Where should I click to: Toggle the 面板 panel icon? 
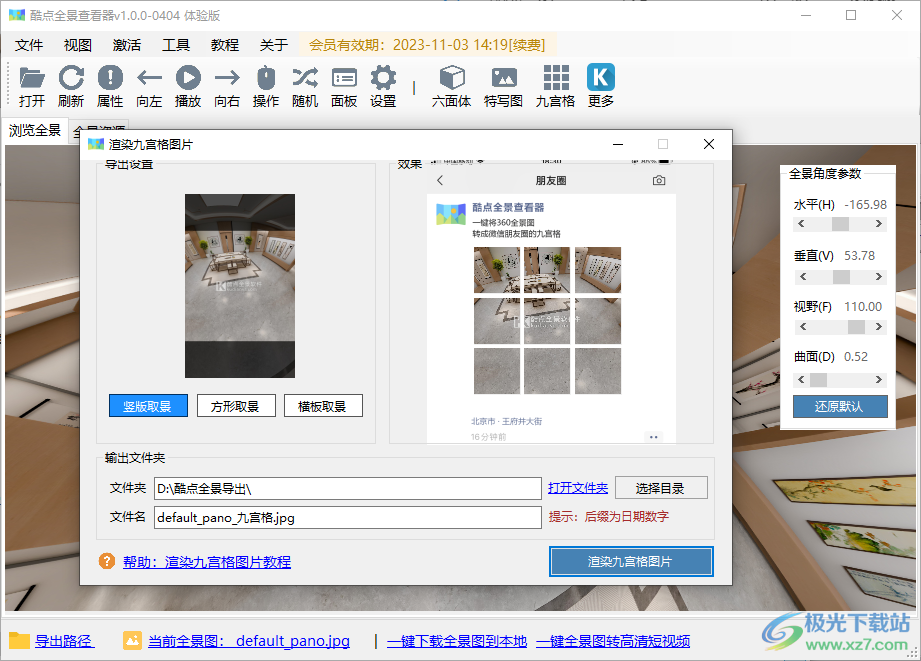point(344,78)
